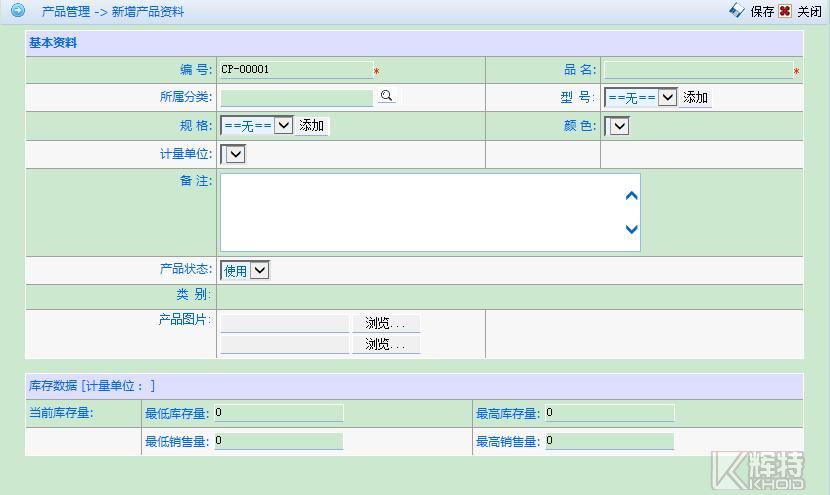The height and width of the screenshot is (495, 830).
Task: Click the 最低库存量 input field
Action: [278, 413]
